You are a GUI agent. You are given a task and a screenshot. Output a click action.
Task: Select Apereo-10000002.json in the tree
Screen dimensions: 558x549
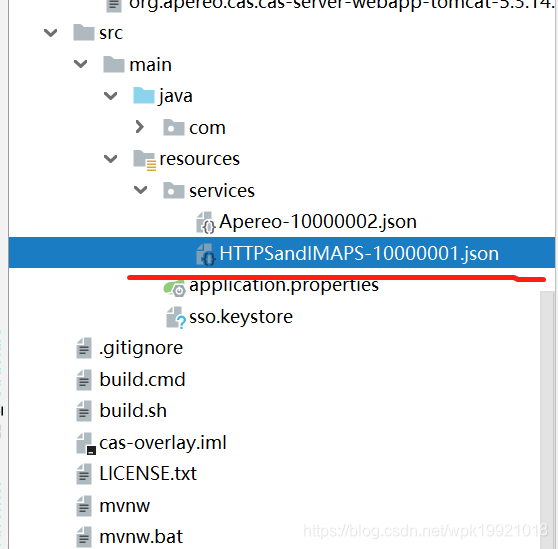(x=318, y=222)
